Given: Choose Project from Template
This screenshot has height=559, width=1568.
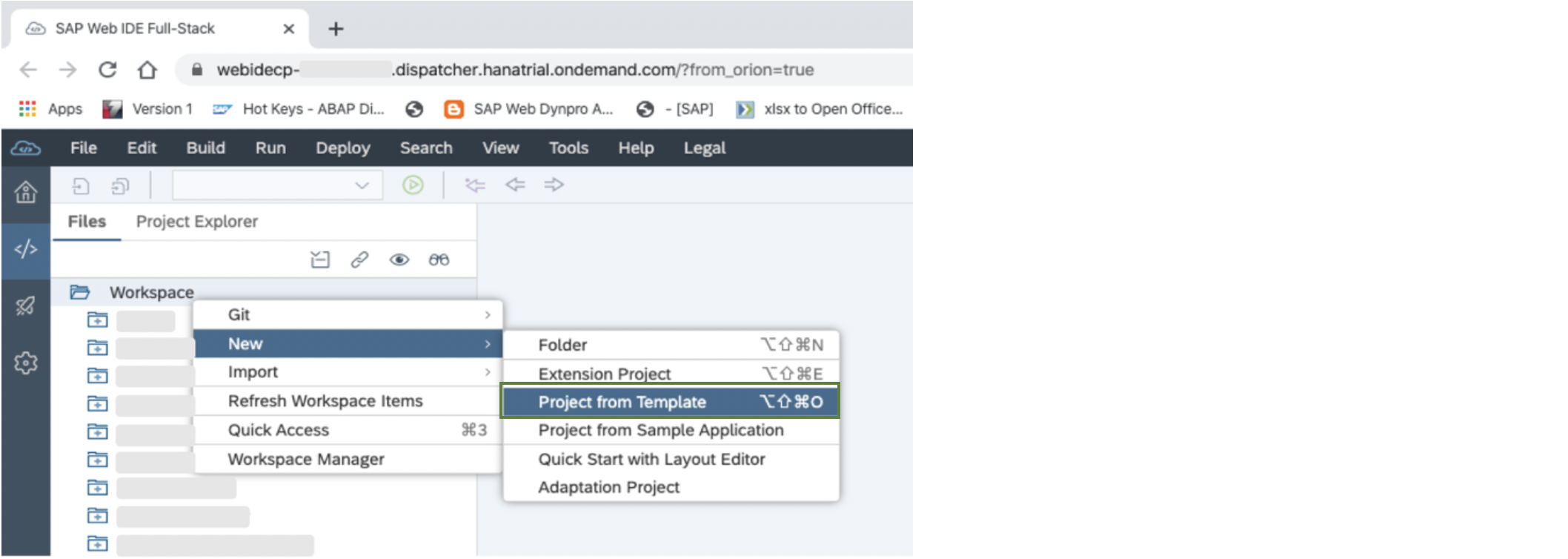Looking at the screenshot, I should [671, 402].
